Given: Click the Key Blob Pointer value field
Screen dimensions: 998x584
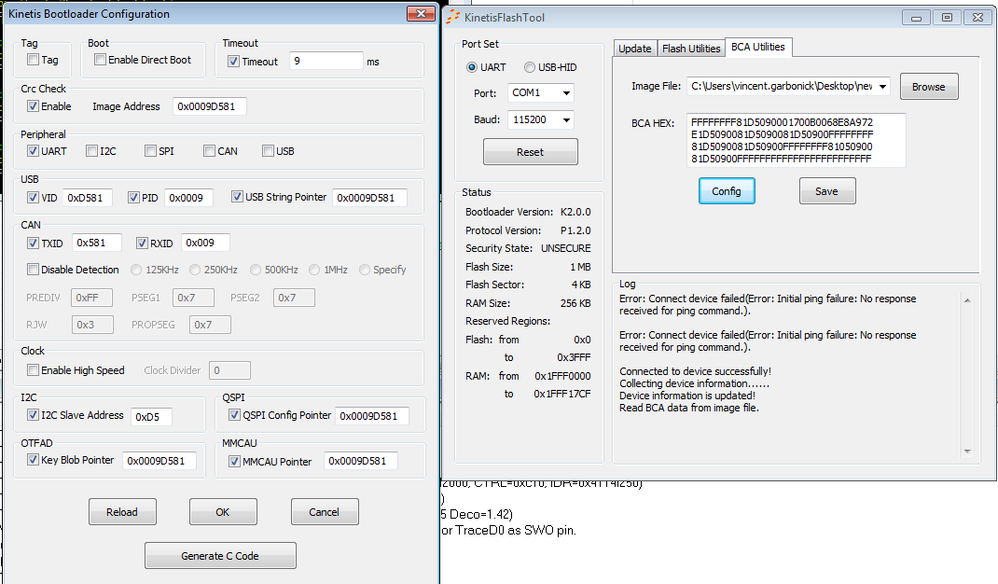Looking at the screenshot, I should tap(159, 461).
